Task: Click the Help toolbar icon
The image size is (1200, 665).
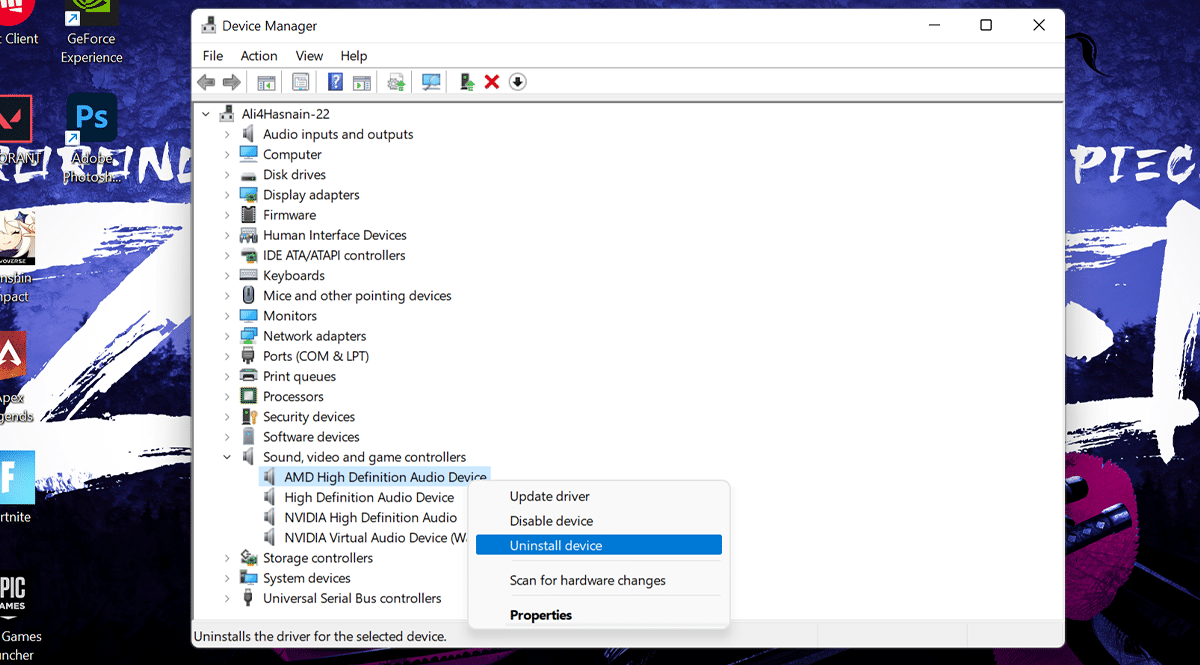Action: click(x=336, y=82)
